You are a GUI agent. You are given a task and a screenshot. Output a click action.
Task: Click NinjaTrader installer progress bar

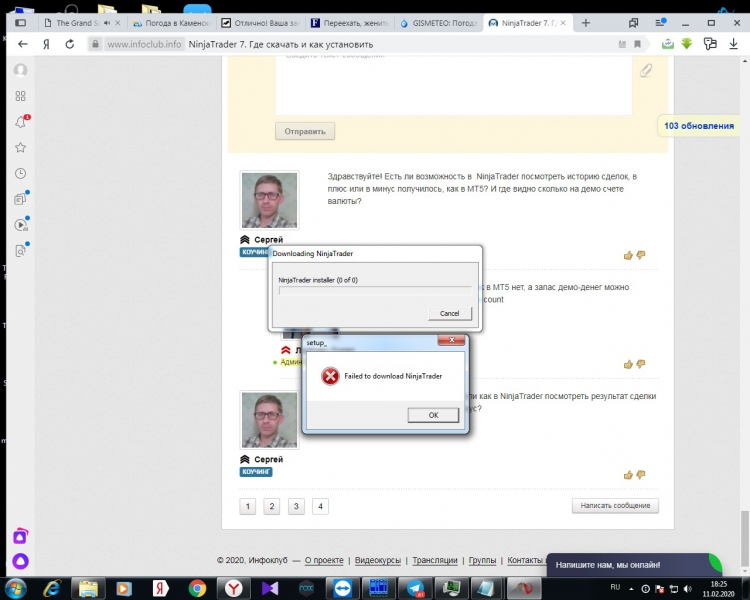tap(375, 290)
